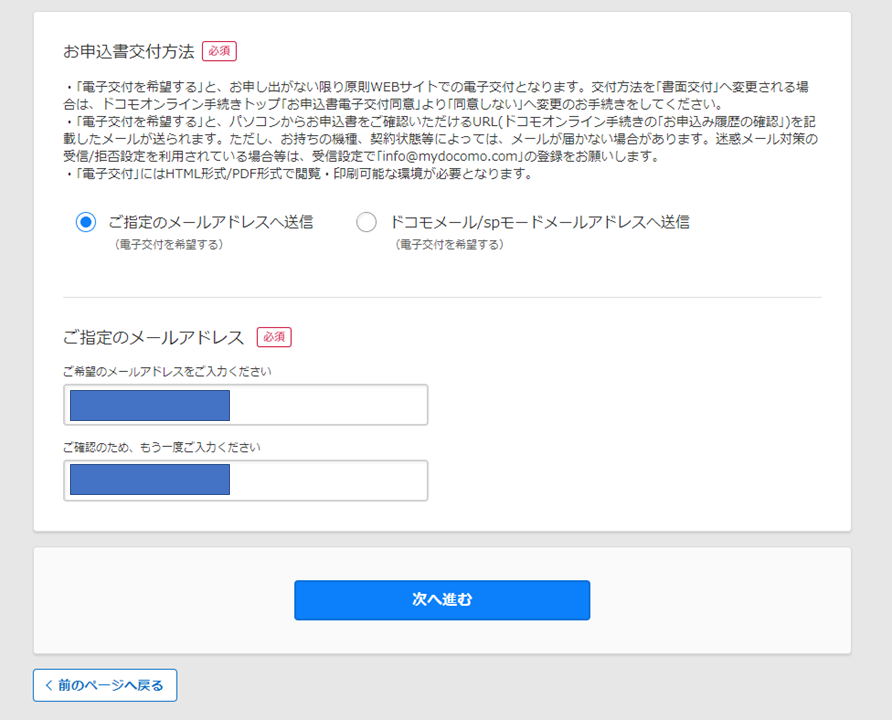Click the left-pointing chevron in the 前のページへ戻る button

tap(49, 685)
